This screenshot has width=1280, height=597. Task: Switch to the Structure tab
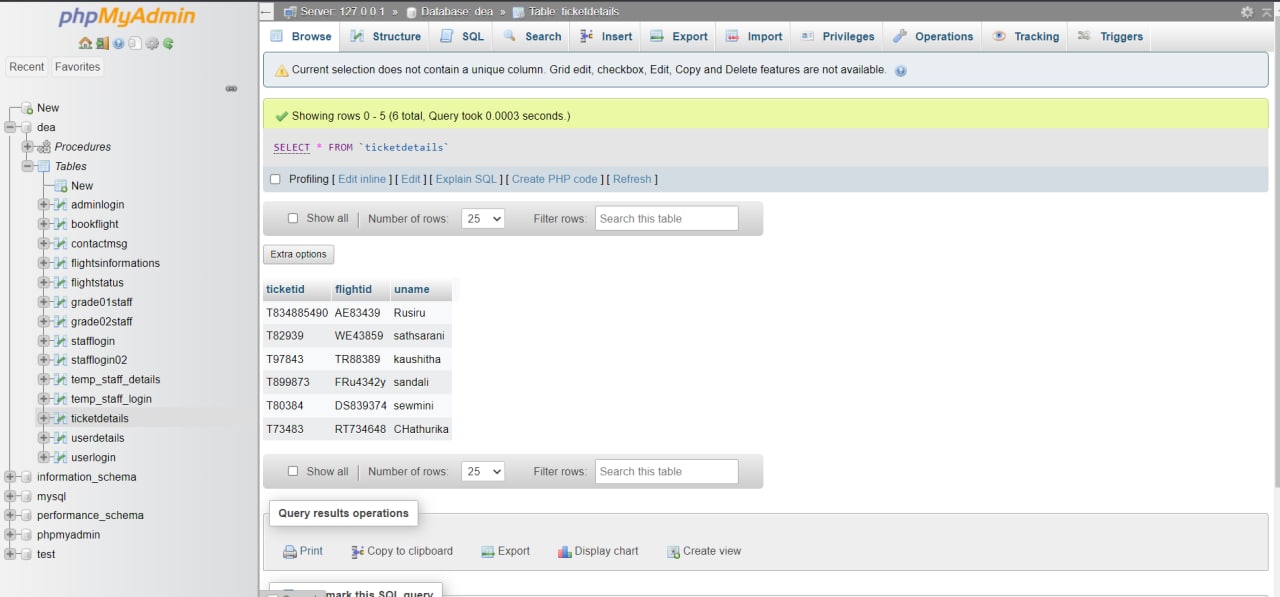pos(385,36)
